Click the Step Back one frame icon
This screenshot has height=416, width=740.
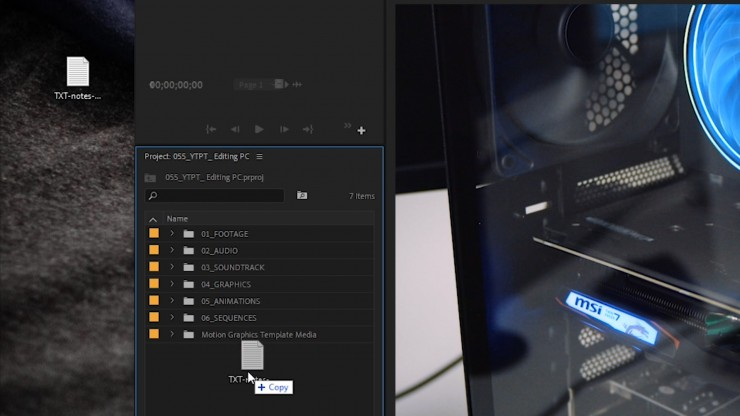click(x=235, y=129)
